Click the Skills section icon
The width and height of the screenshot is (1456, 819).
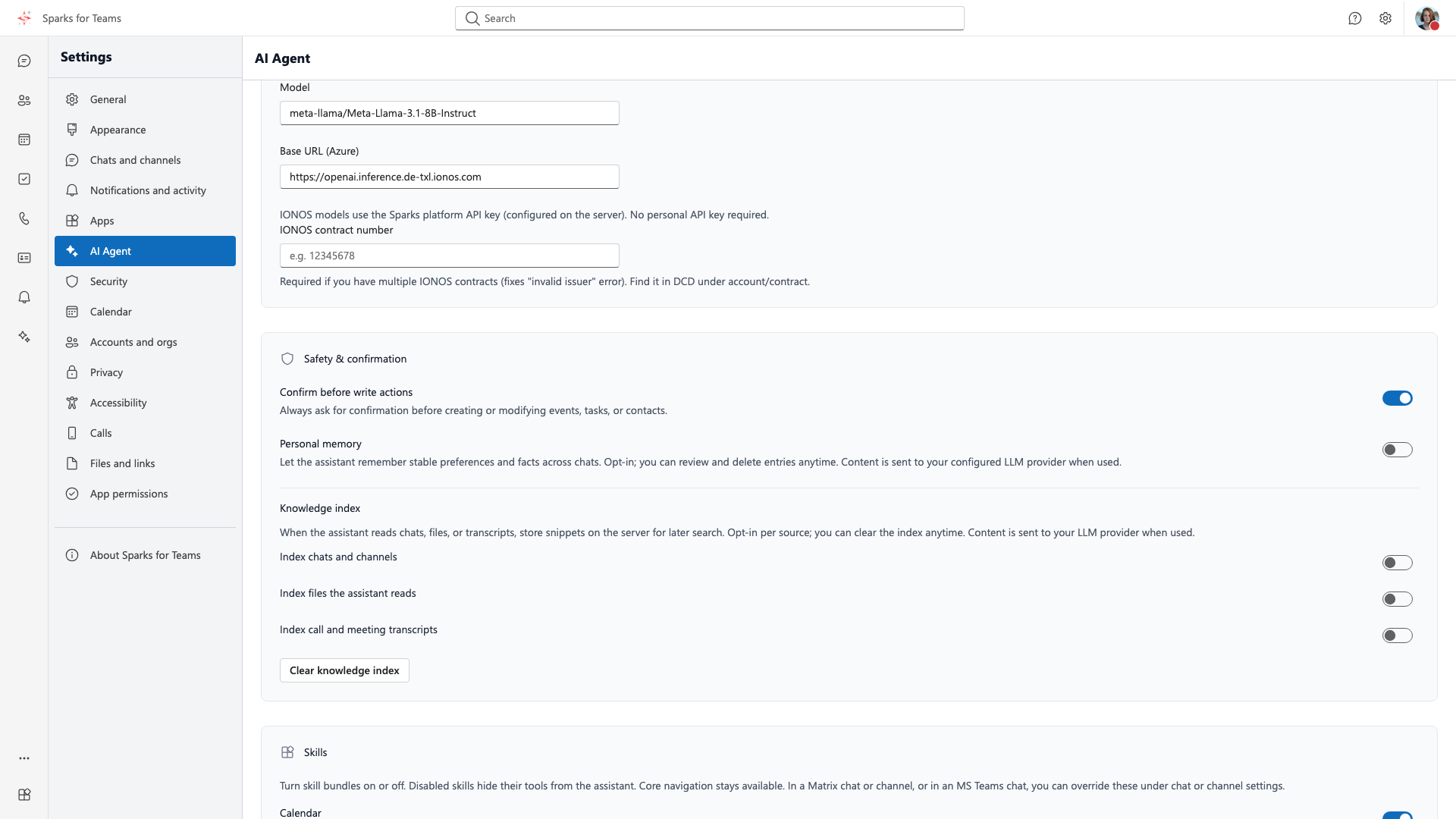[287, 752]
